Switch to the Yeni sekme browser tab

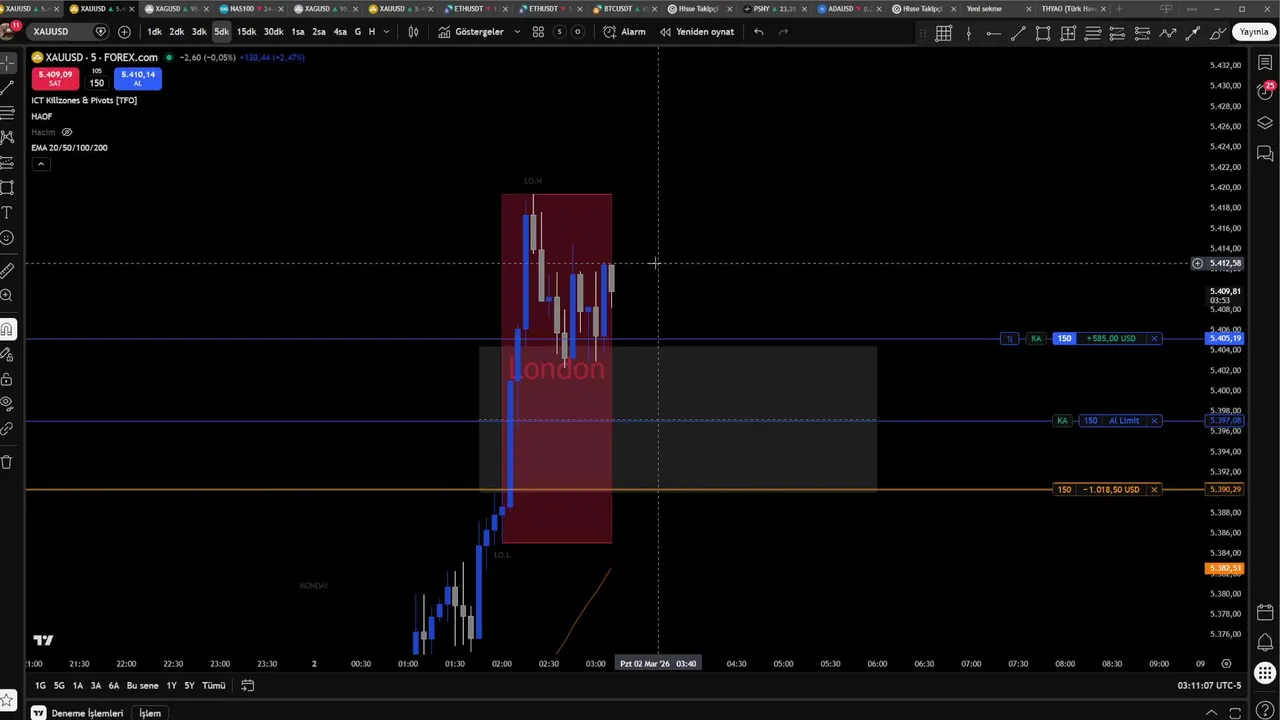click(996, 9)
